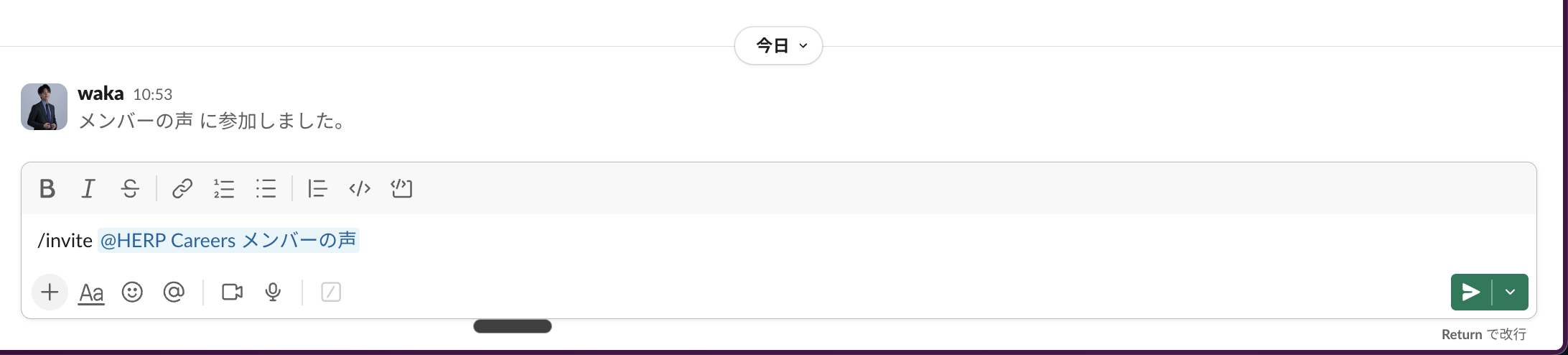Screen dimensions: 1568x355
Task: Apply inline code formatting
Action: point(360,188)
